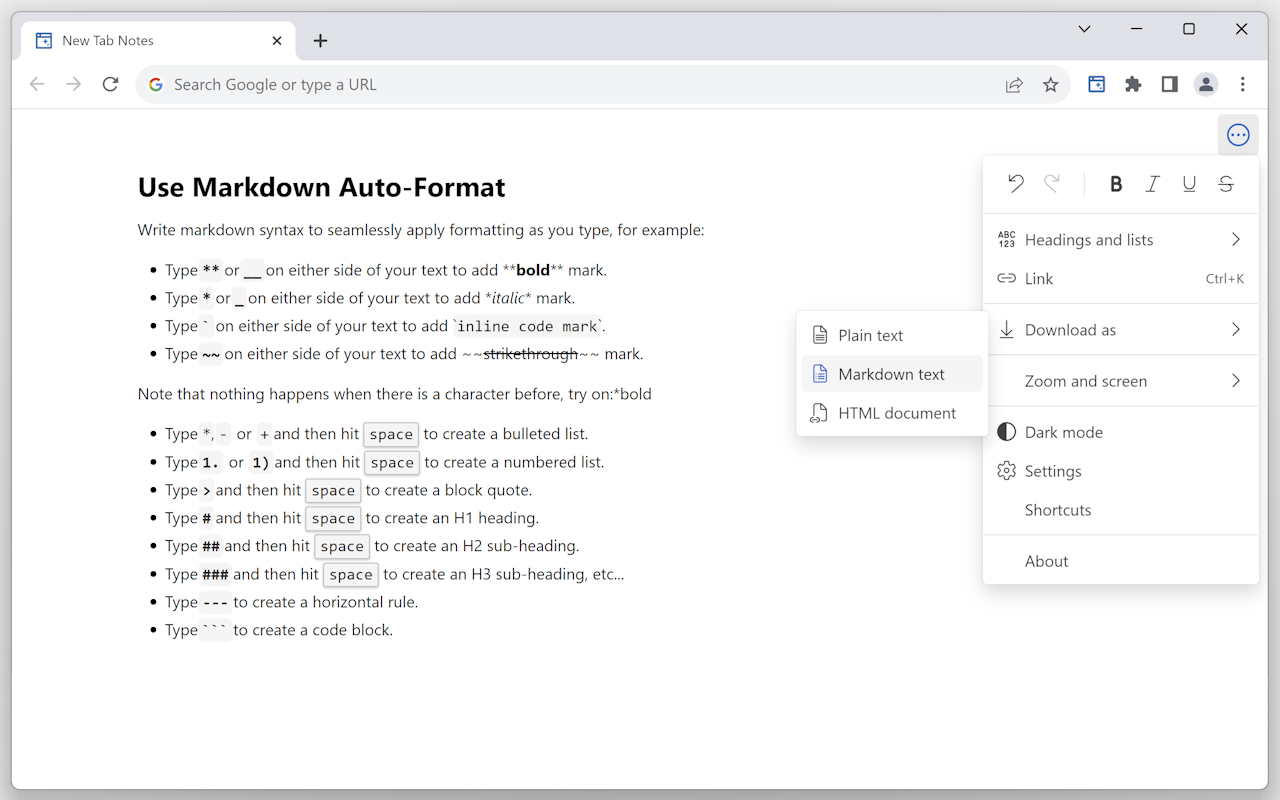
Task: Apply strikethrough formatting
Action: [x=1225, y=184]
